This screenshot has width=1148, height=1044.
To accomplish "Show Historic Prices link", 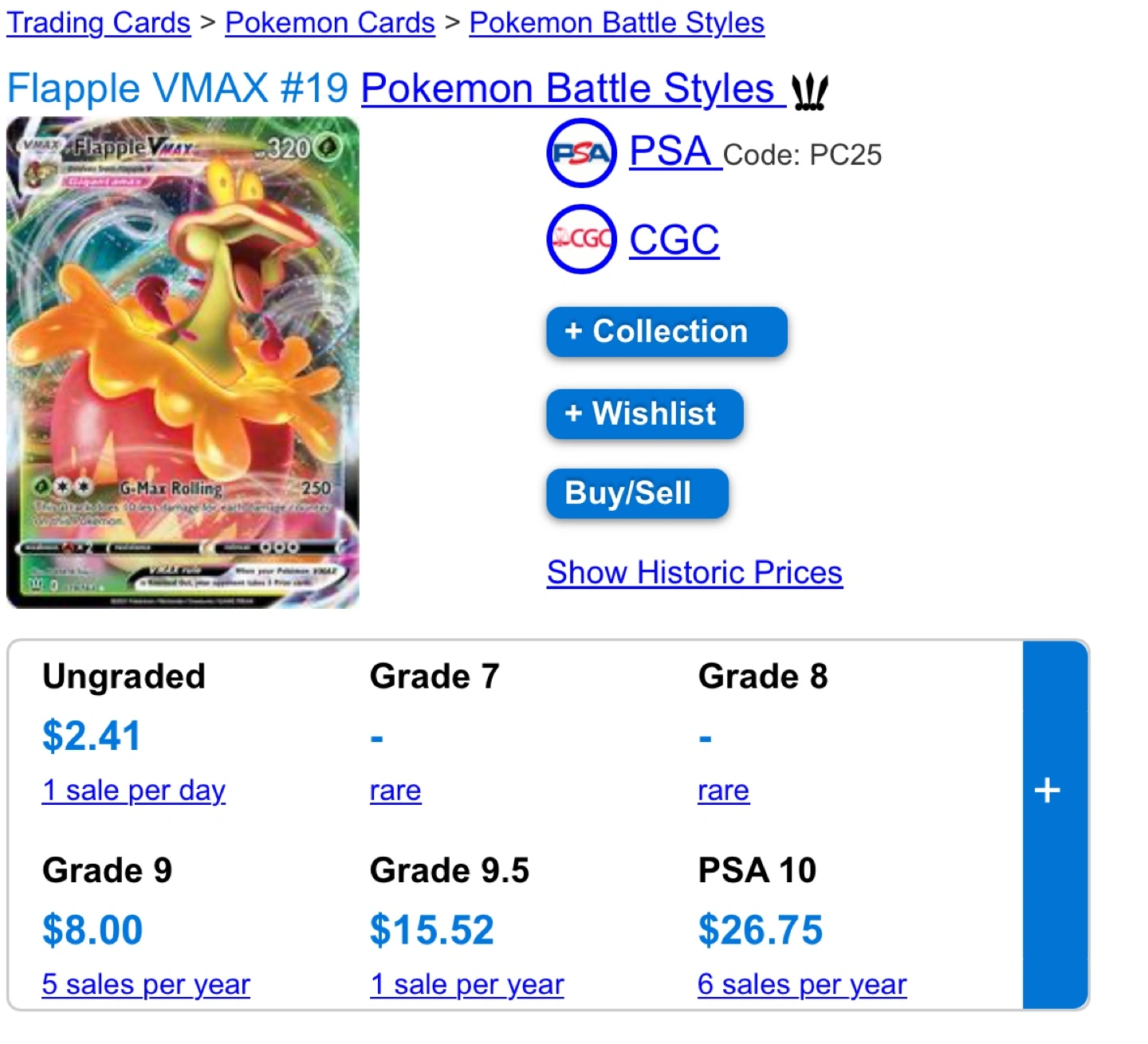I will [694, 572].
